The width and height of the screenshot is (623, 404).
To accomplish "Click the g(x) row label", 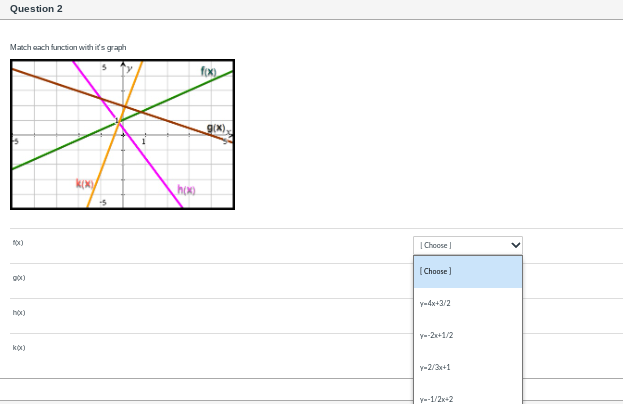I will (19, 278).
